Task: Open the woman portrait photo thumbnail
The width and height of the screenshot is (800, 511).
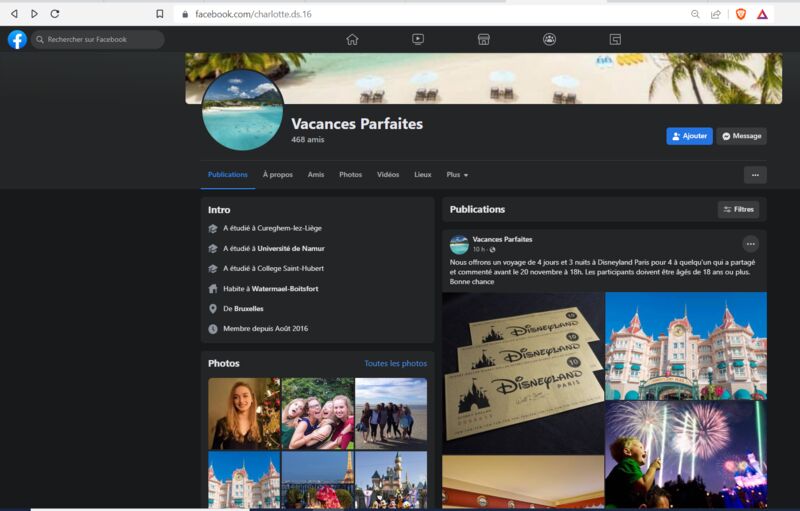Action: 244,414
